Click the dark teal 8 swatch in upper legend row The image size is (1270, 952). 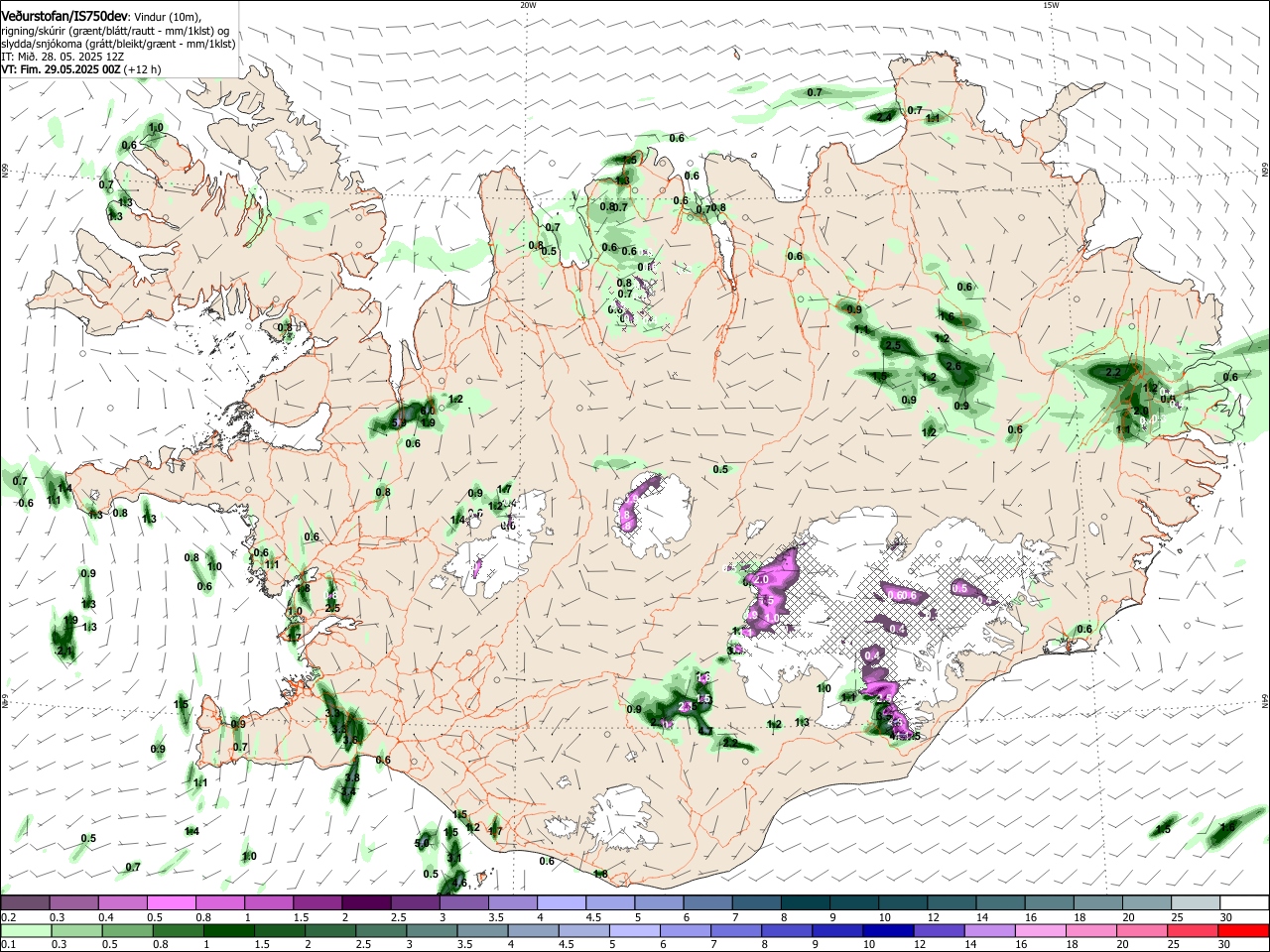(805, 902)
